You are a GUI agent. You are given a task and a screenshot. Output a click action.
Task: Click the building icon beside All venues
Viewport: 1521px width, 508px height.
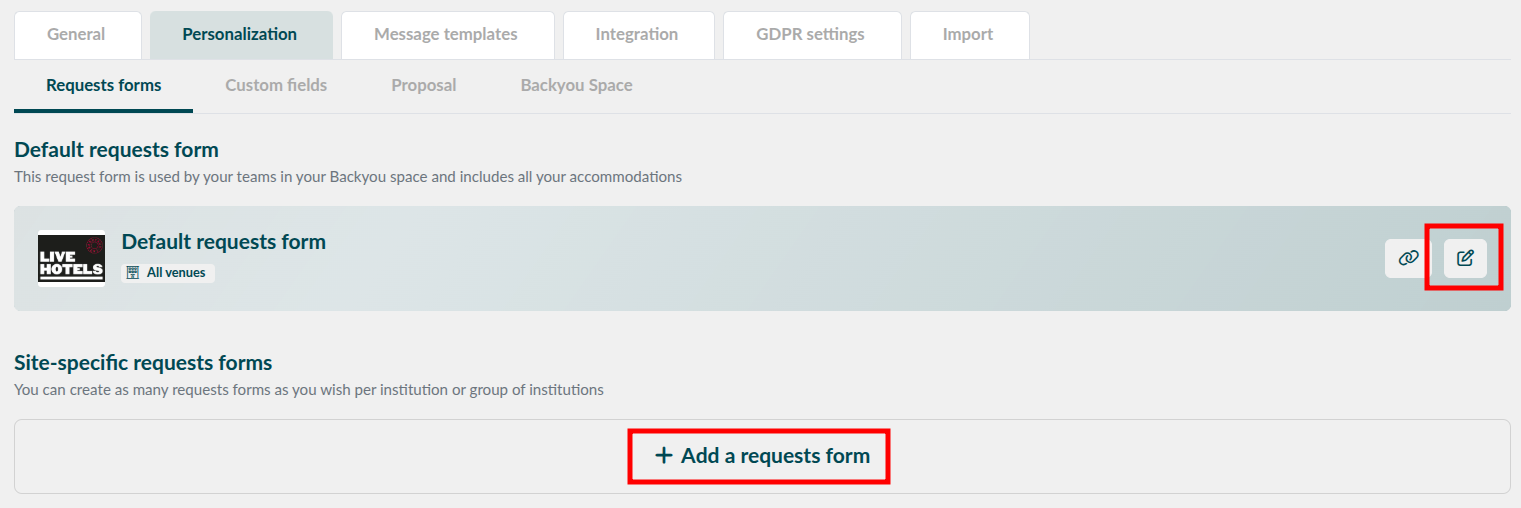pos(133,272)
